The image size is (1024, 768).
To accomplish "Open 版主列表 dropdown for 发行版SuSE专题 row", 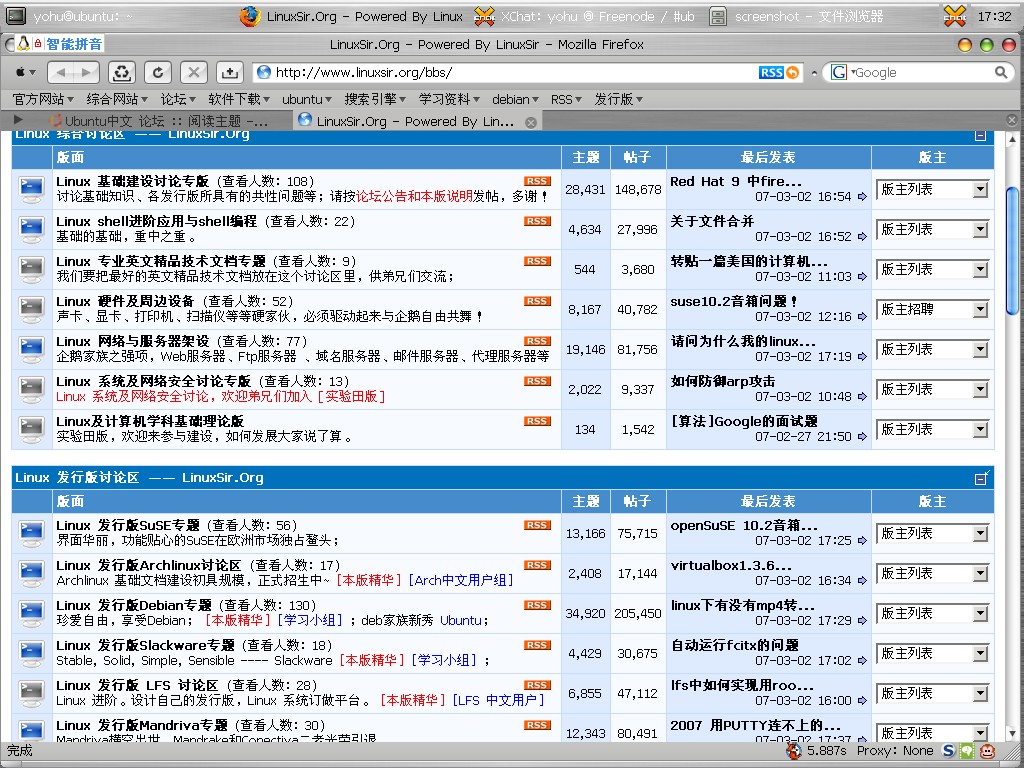I will coord(932,534).
